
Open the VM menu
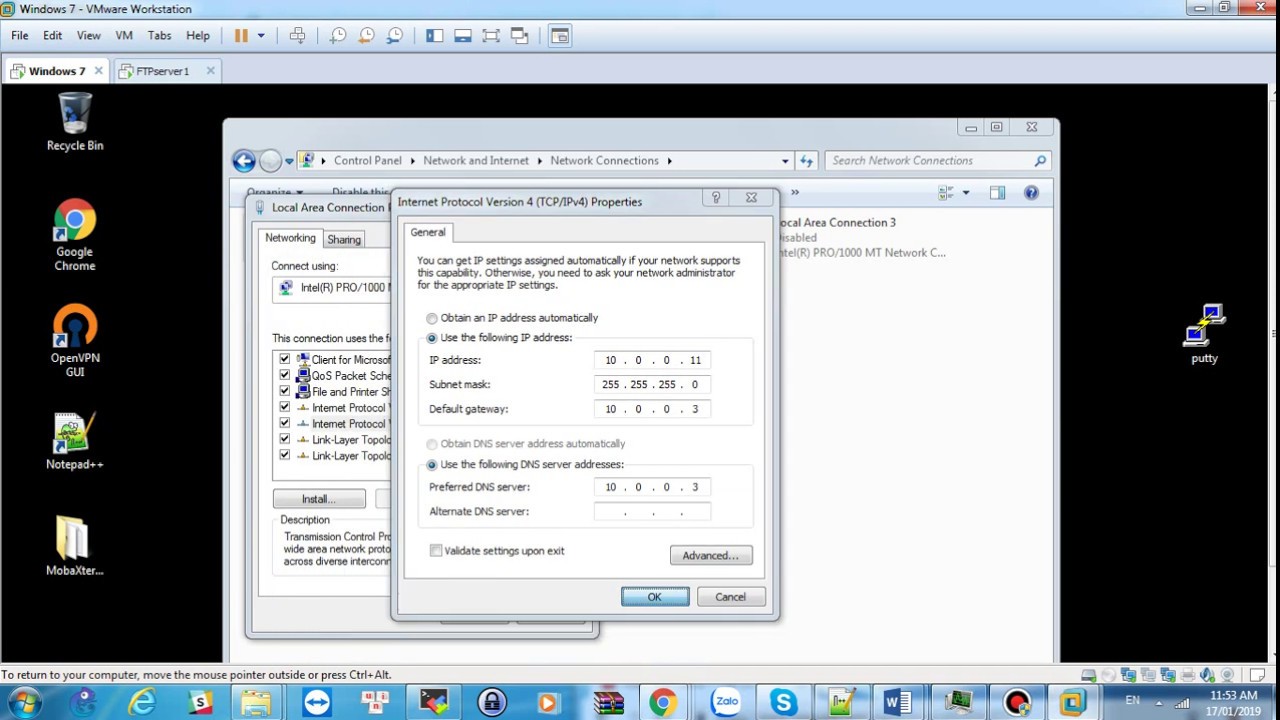(x=124, y=35)
